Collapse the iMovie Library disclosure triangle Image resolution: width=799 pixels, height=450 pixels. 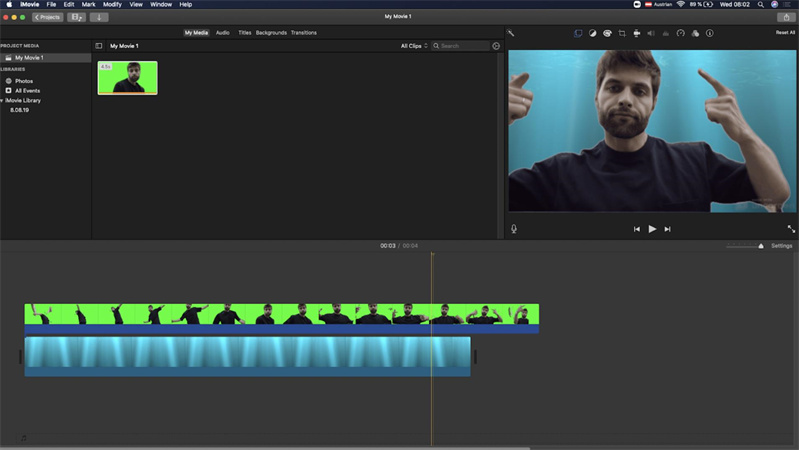click(x=2, y=100)
